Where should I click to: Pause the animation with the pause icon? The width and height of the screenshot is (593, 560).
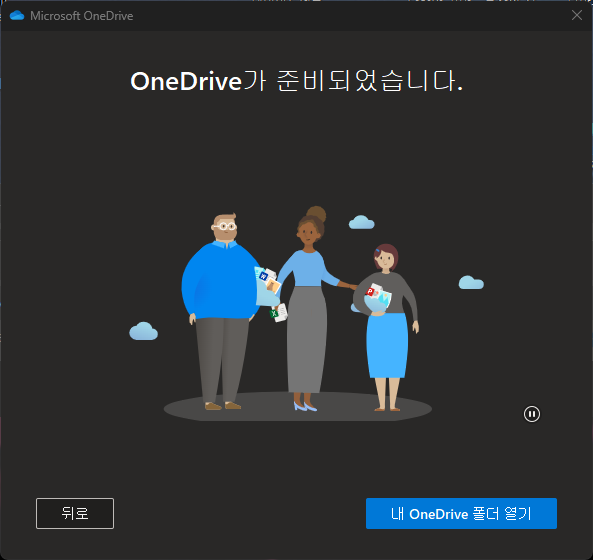click(531, 414)
